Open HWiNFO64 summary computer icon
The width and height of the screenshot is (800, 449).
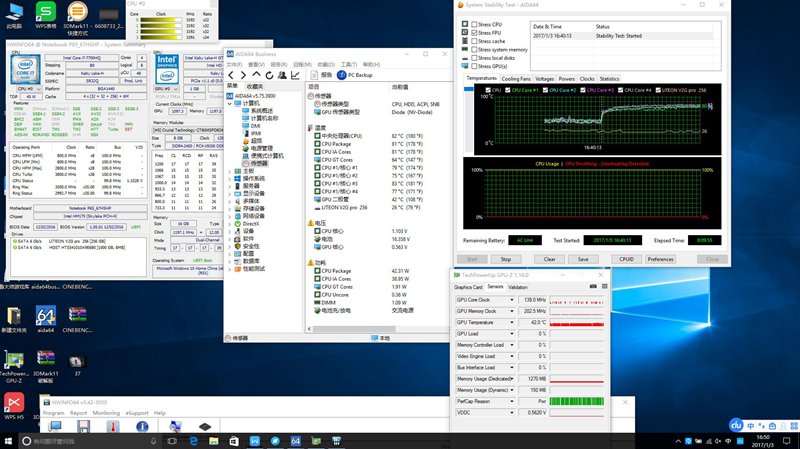55,426
